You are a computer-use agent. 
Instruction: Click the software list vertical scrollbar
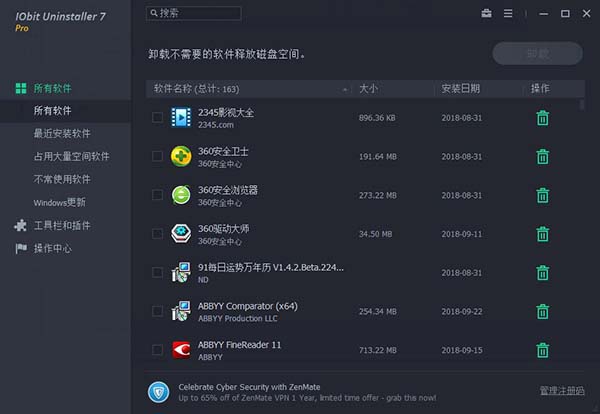pyautogui.click(x=582, y=104)
